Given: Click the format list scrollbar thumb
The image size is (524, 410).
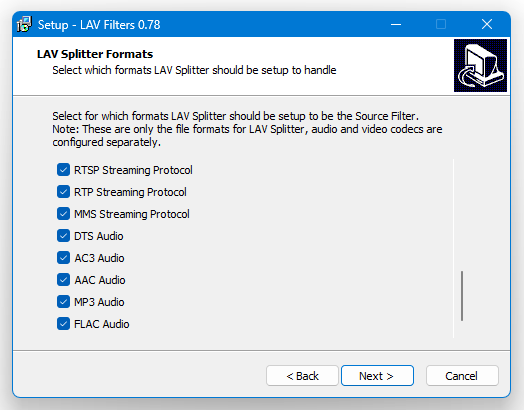Looking at the screenshot, I should [x=462, y=296].
